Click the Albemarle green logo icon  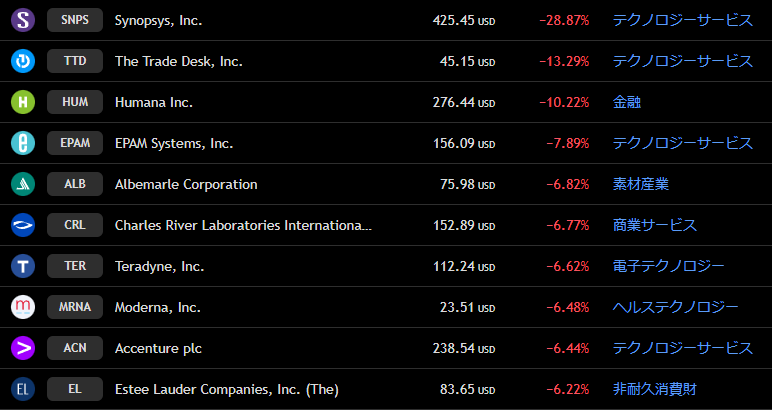point(23,185)
